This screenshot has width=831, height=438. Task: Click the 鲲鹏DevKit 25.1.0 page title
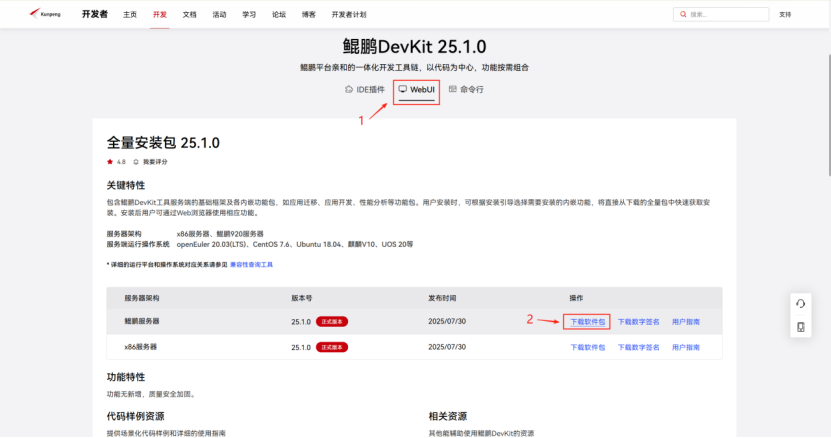414,47
